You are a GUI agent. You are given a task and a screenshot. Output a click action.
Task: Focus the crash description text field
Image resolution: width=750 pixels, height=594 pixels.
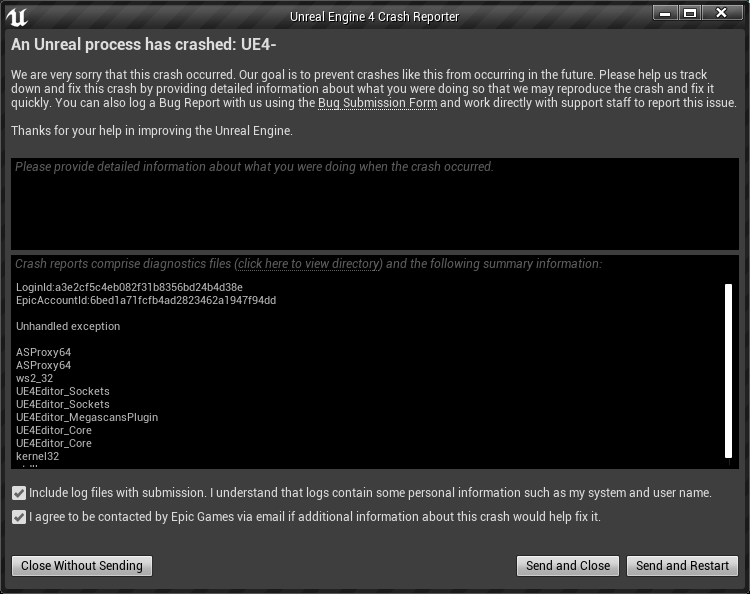click(375, 204)
